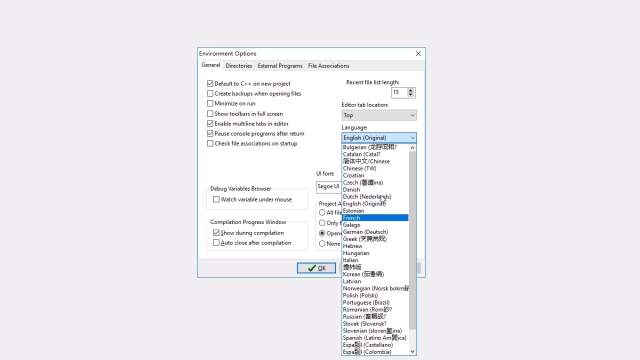
Task: Choose Latvian from the language list
Action: click(x=375, y=282)
